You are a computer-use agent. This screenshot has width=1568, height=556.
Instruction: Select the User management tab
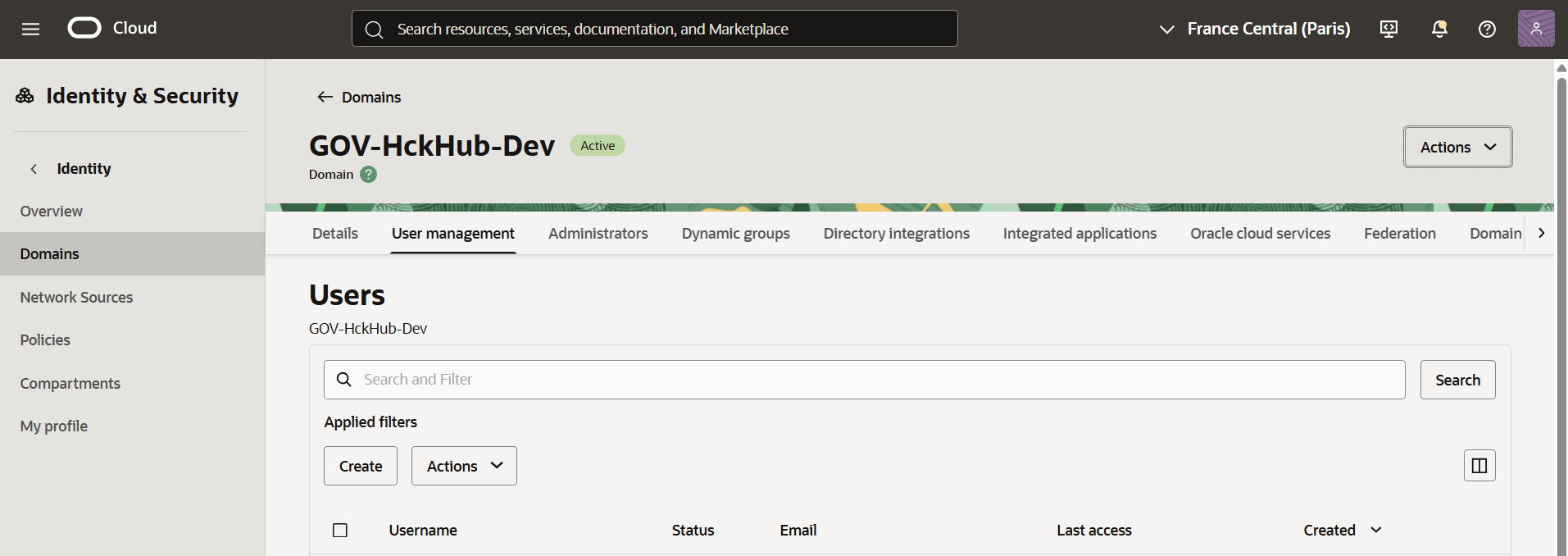pyautogui.click(x=453, y=234)
